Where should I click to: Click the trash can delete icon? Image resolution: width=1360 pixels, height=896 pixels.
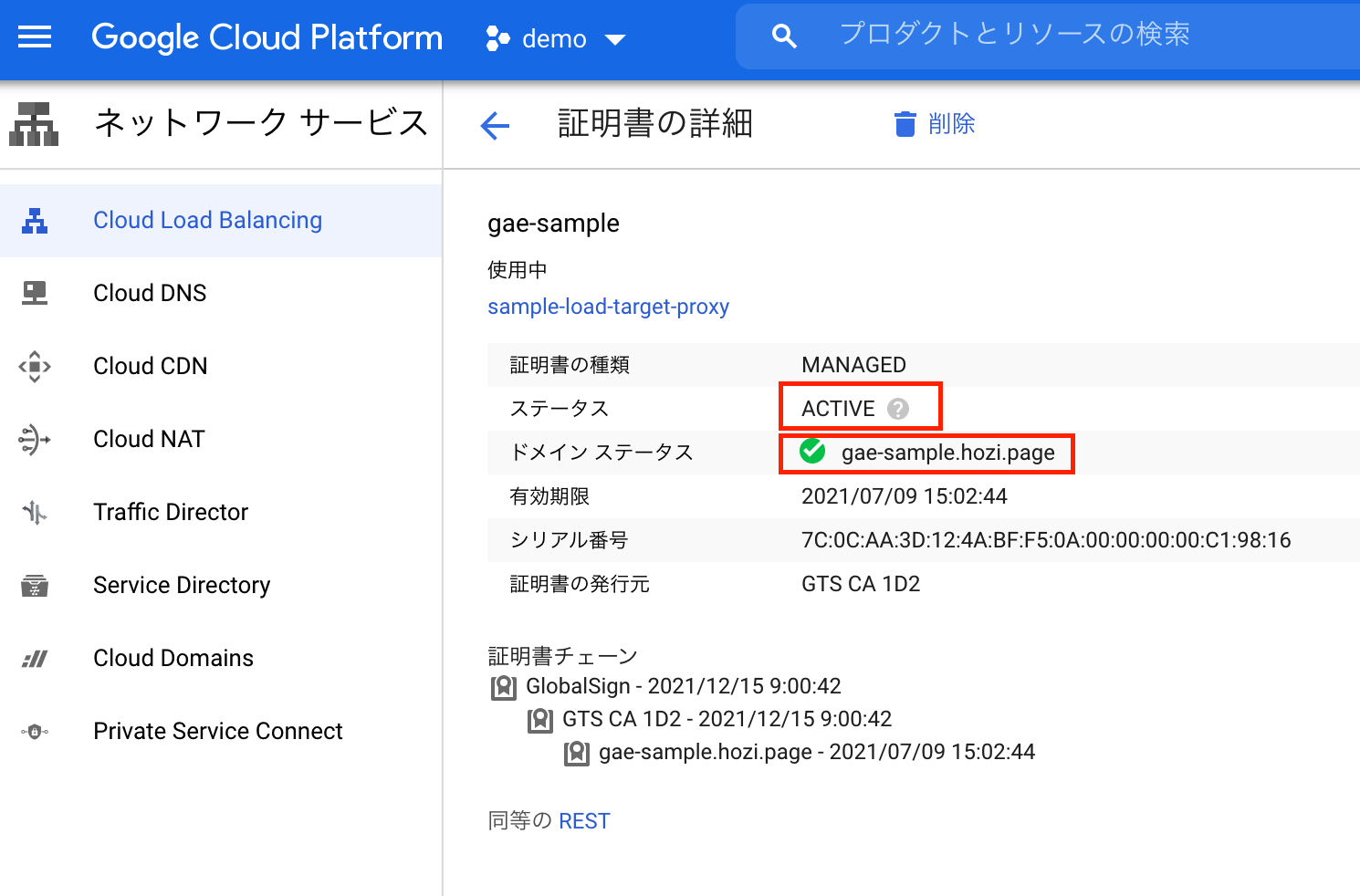(905, 124)
